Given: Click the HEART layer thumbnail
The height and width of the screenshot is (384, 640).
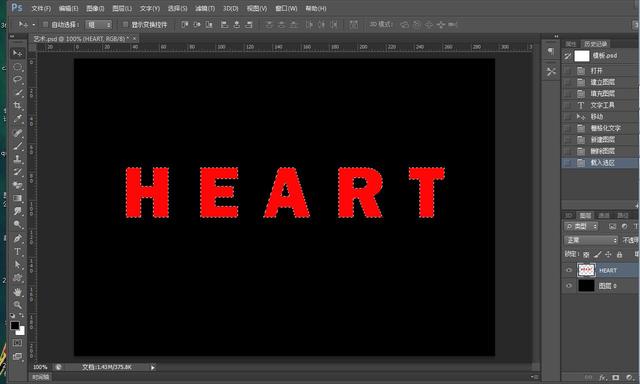Looking at the screenshot, I should click(587, 270).
